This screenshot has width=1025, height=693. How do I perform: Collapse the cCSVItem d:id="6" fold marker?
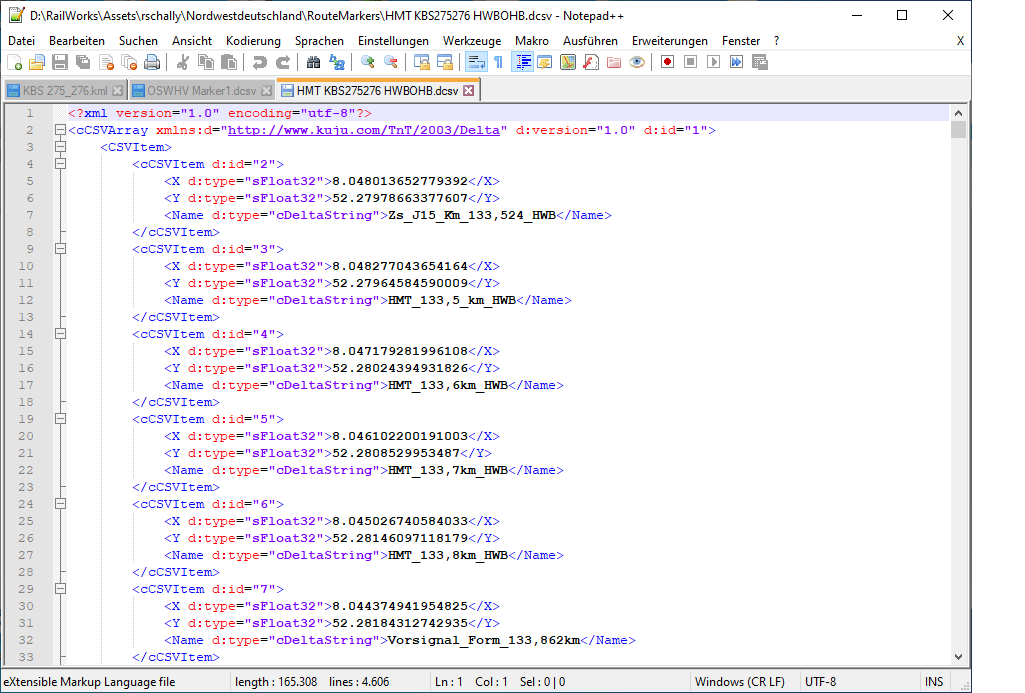(60, 504)
